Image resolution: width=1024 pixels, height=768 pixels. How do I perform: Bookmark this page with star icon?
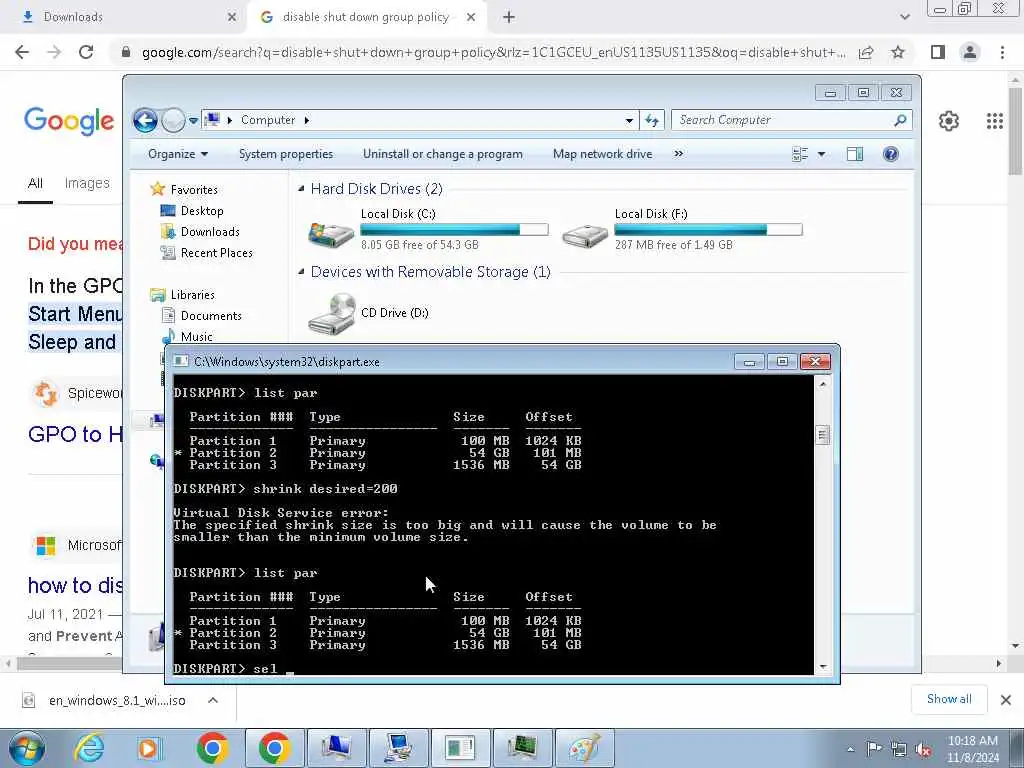point(898,52)
